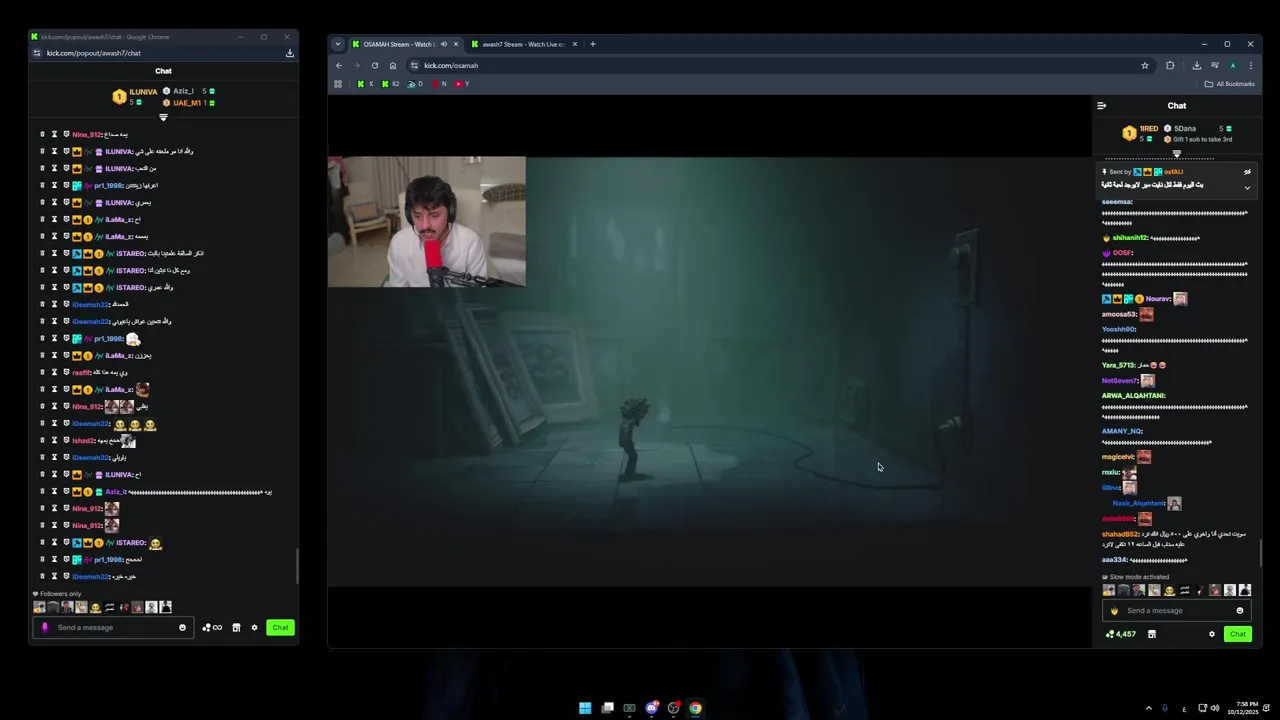Viewport: 1280px width, 720px height.
Task: Expand gift leaderboard arrow in OSAMAH chat
Action: click(x=1176, y=153)
